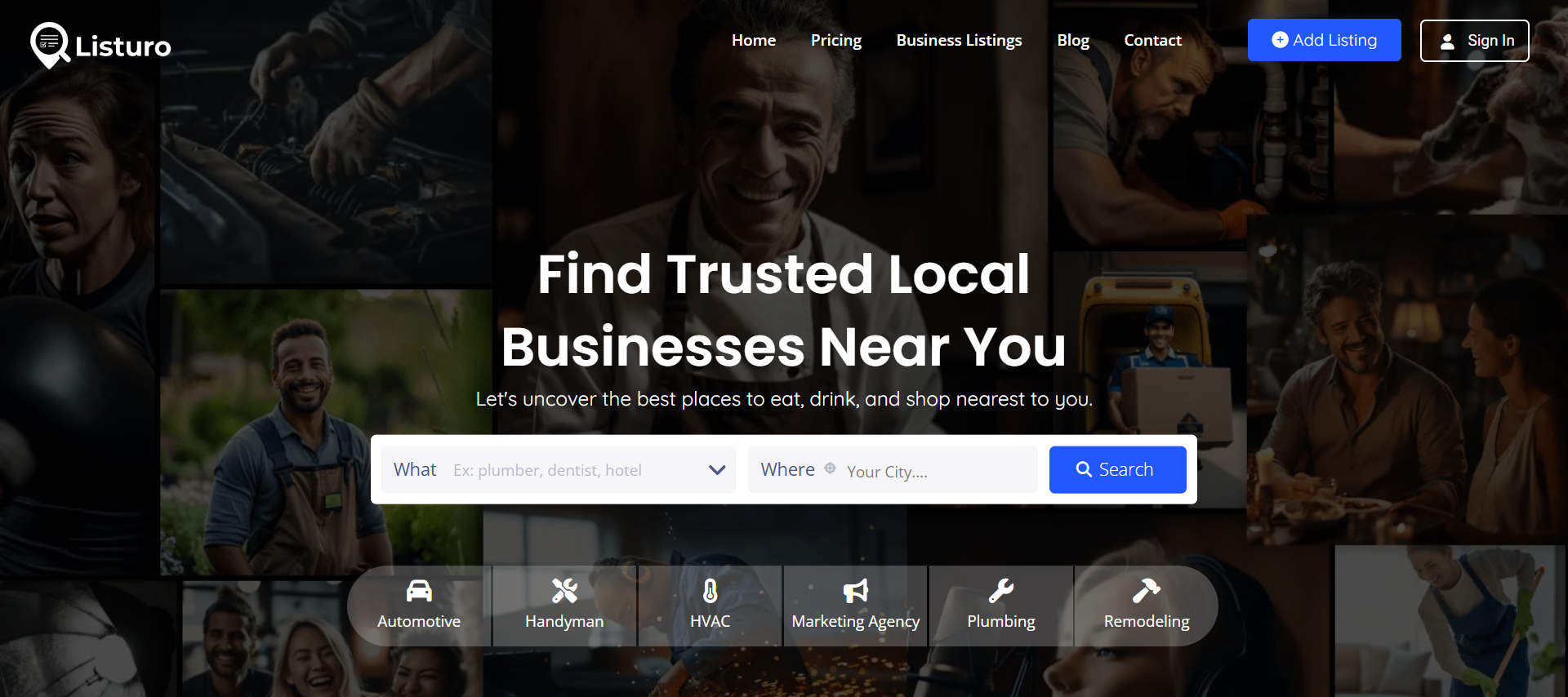Expand the What category dropdown arrow
Screen dimensions: 1568x697
(717, 470)
